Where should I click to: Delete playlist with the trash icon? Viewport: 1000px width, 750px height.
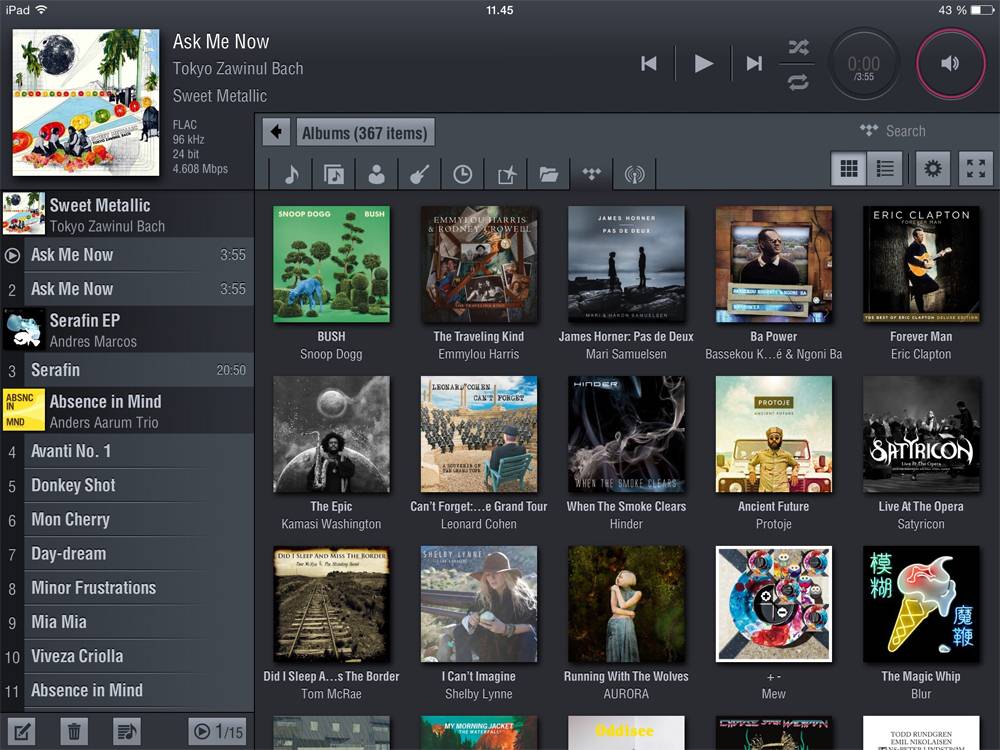[74, 731]
